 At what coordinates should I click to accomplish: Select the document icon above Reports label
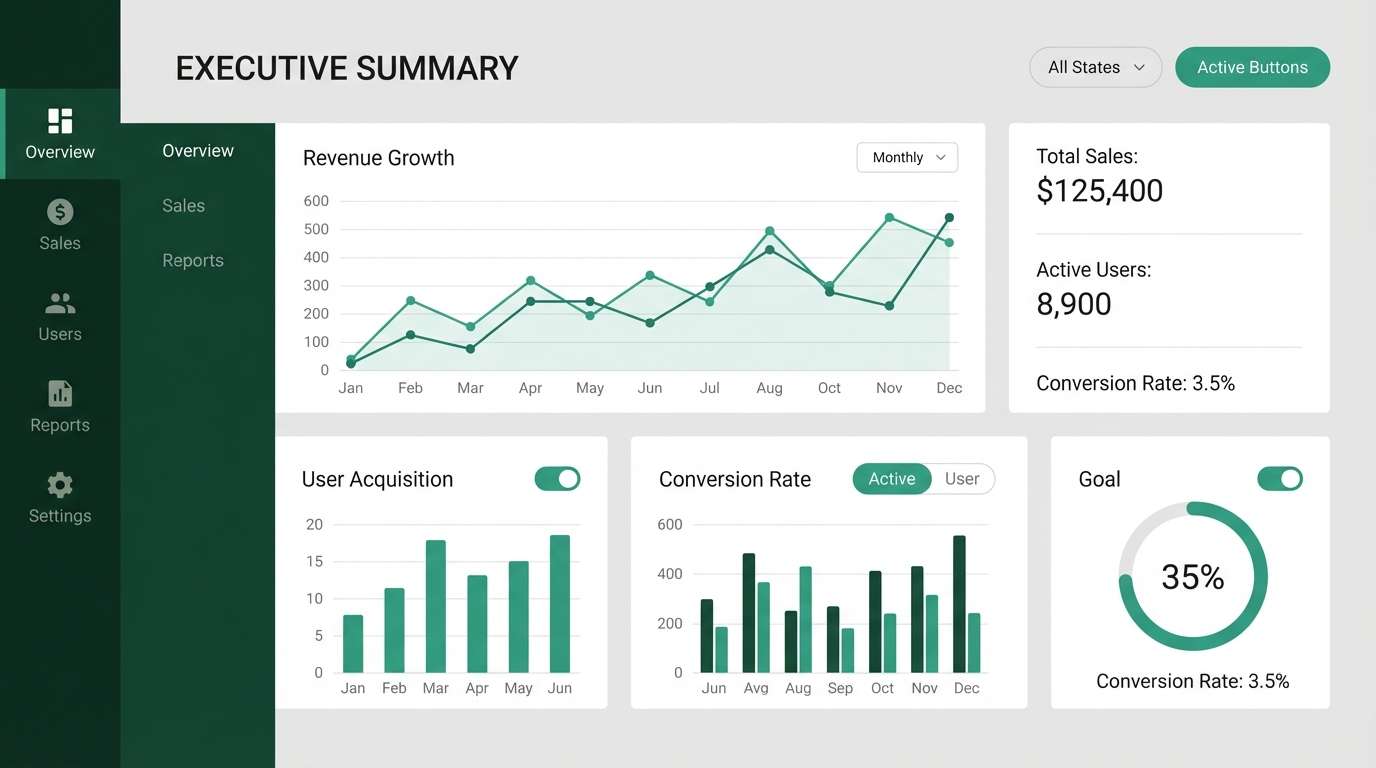pyautogui.click(x=59, y=393)
